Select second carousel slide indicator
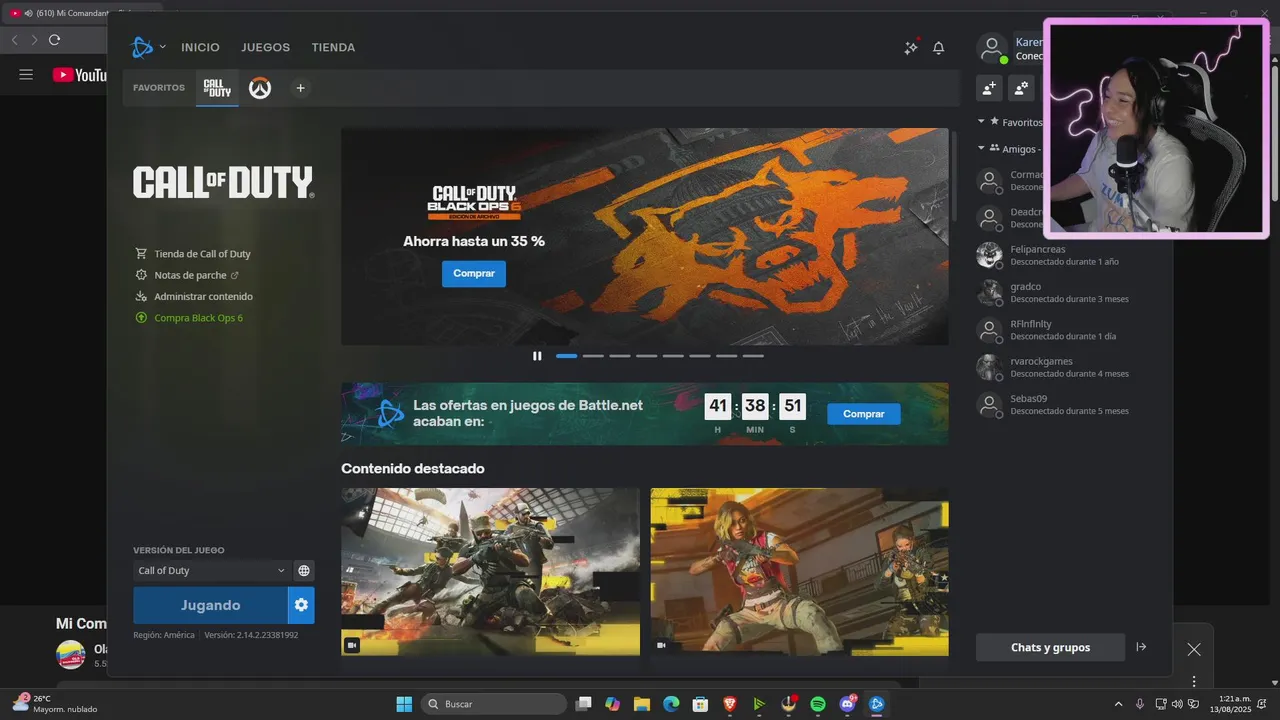This screenshot has width=1280, height=720. (x=593, y=356)
